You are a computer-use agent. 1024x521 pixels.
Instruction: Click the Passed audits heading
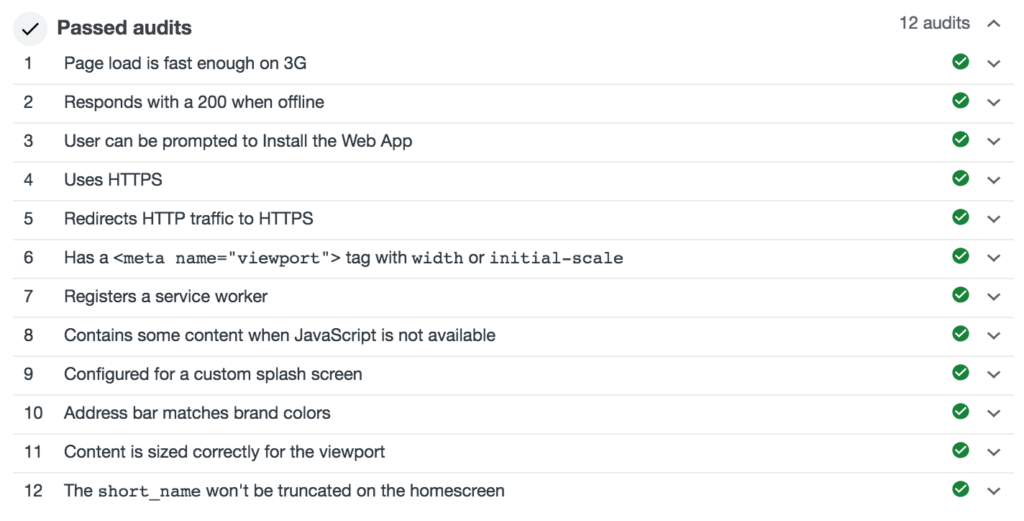click(124, 28)
